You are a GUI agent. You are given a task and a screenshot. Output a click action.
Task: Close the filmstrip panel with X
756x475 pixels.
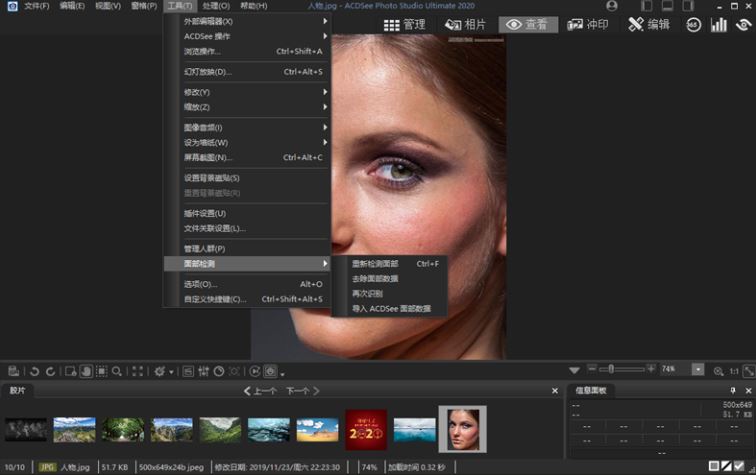(555, 391)
